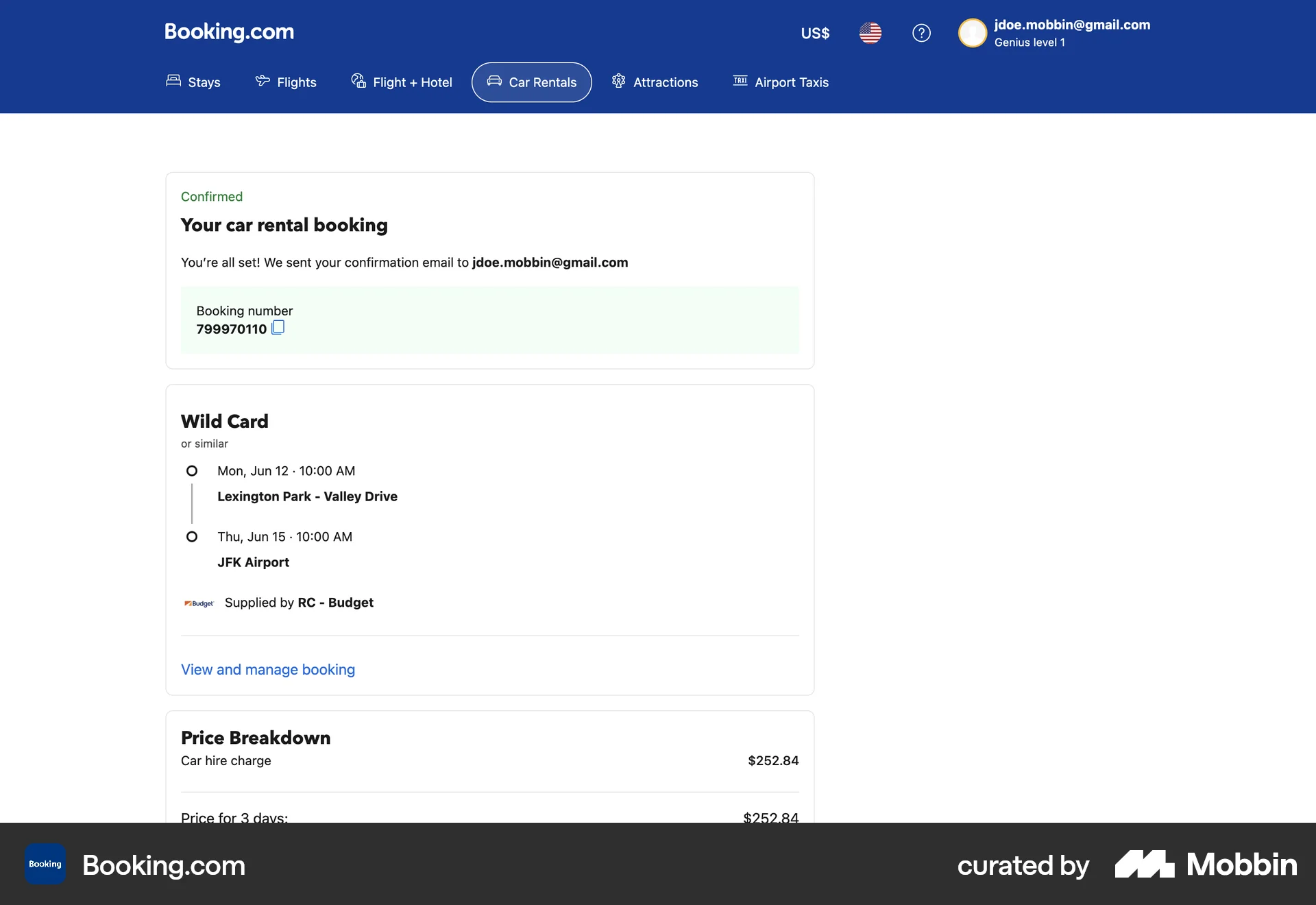Open the help question mark icon
Image resolution: width=1316 pixels, height=905 pixels.
coord(921,33)
